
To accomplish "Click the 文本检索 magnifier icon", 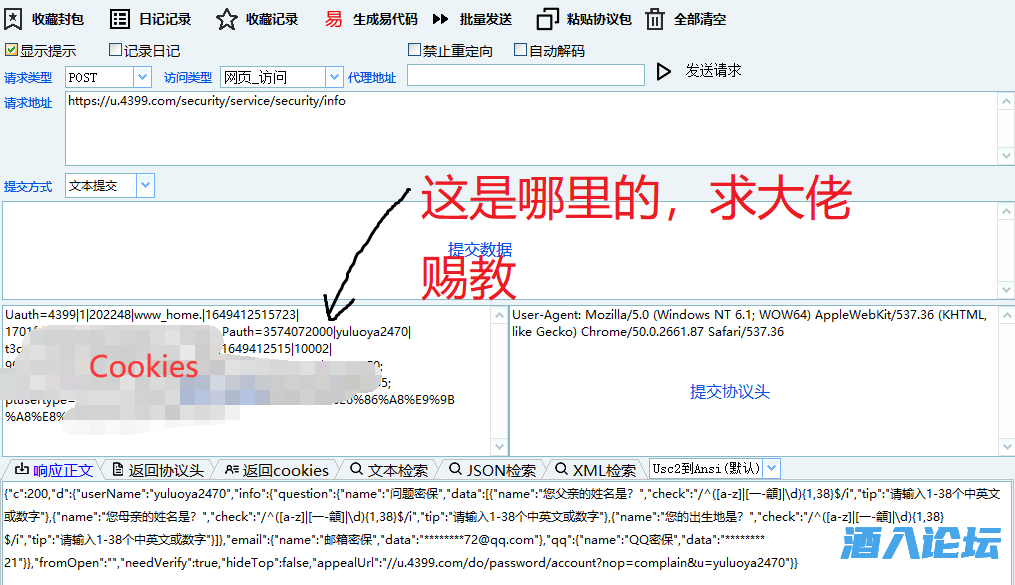I will (356, 469).
